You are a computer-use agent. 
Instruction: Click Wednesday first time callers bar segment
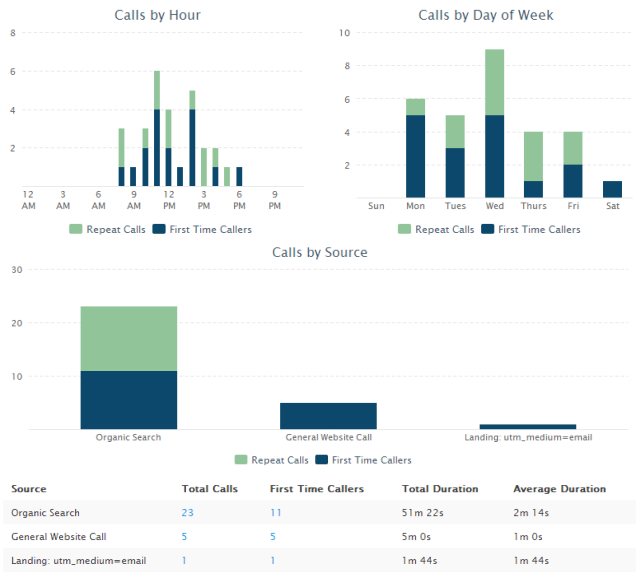click(x=494, y=156)
